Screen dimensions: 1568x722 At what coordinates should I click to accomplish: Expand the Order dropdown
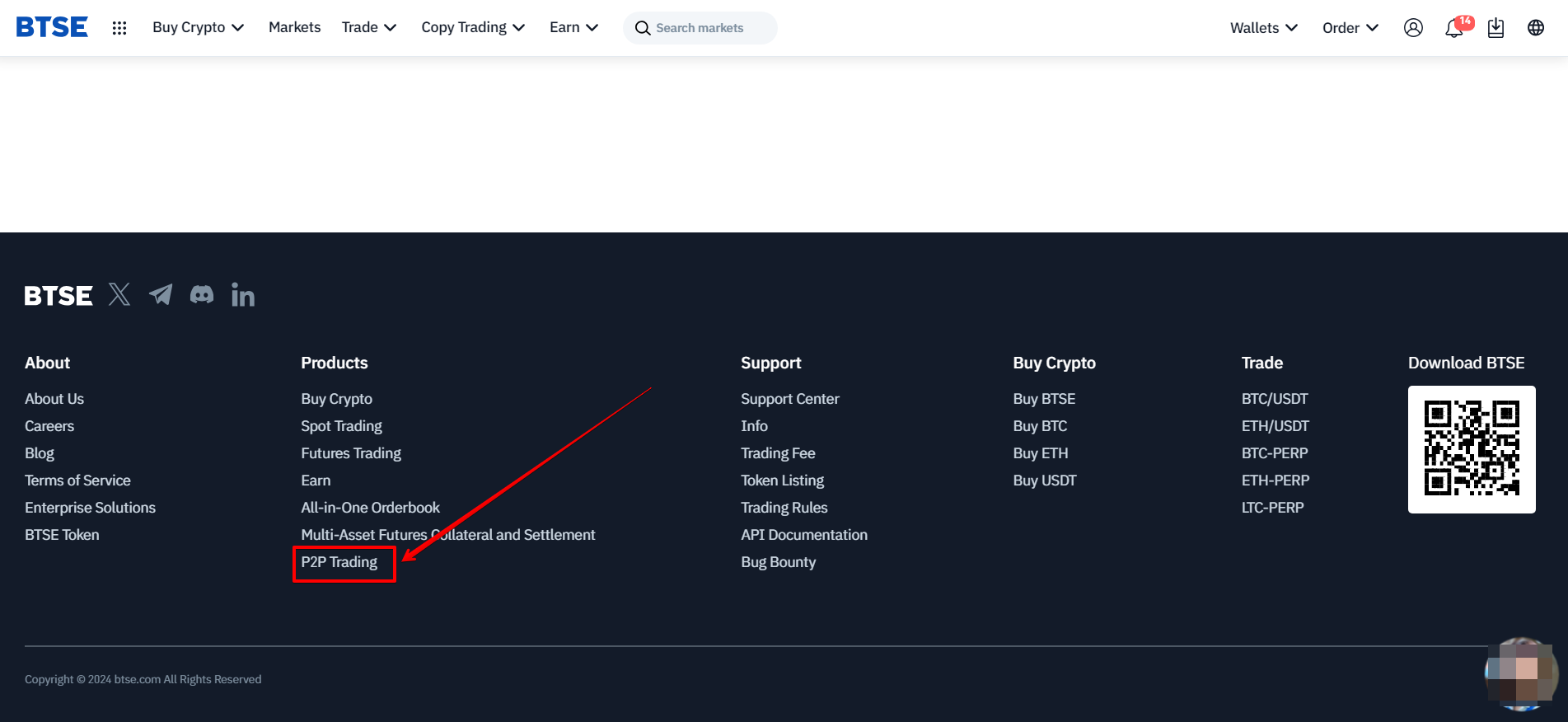coord(1350,28)
